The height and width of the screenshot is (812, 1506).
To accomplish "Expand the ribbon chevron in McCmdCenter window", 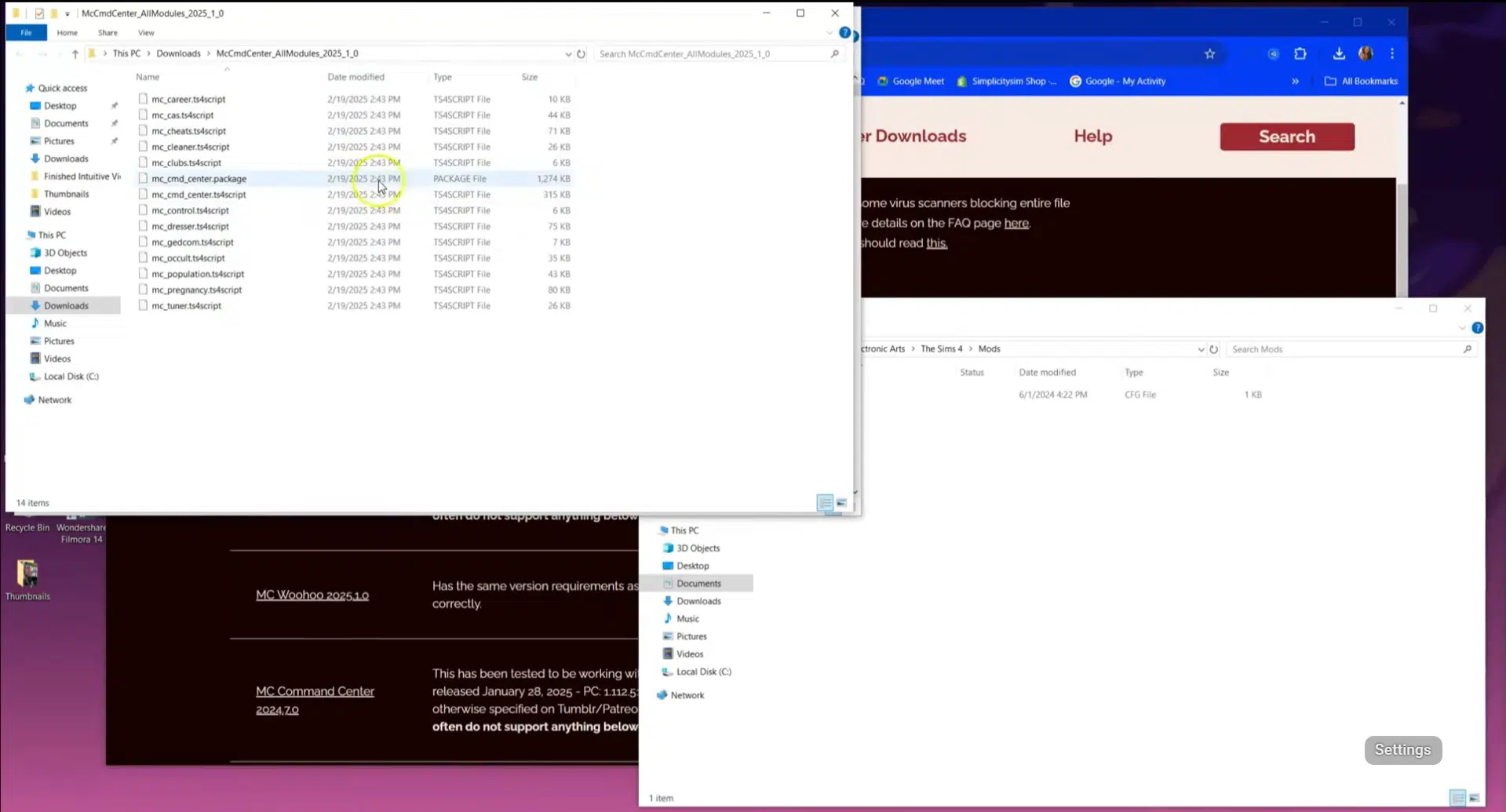I will tap(830, 32).
